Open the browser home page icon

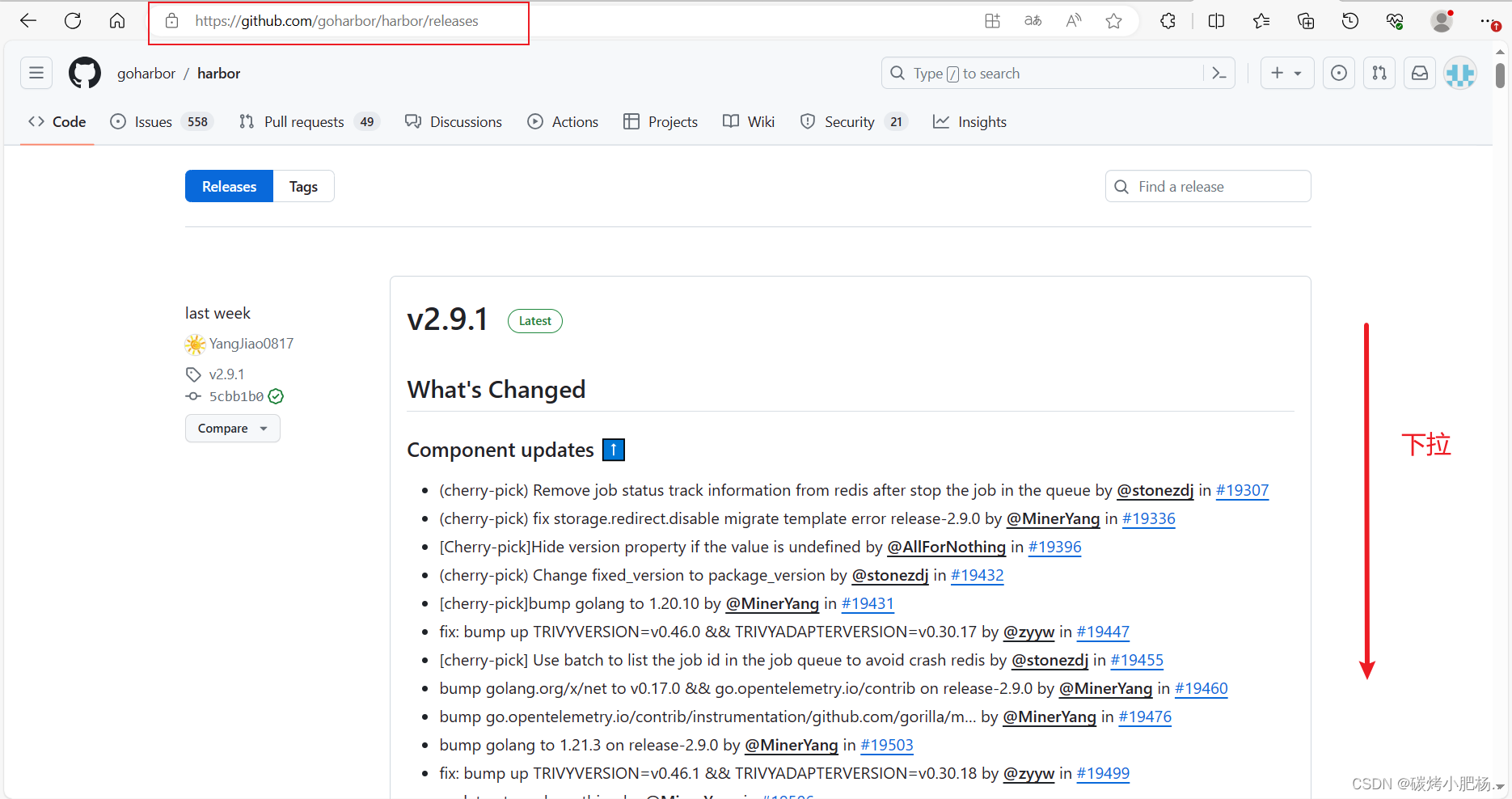point(117,21)
